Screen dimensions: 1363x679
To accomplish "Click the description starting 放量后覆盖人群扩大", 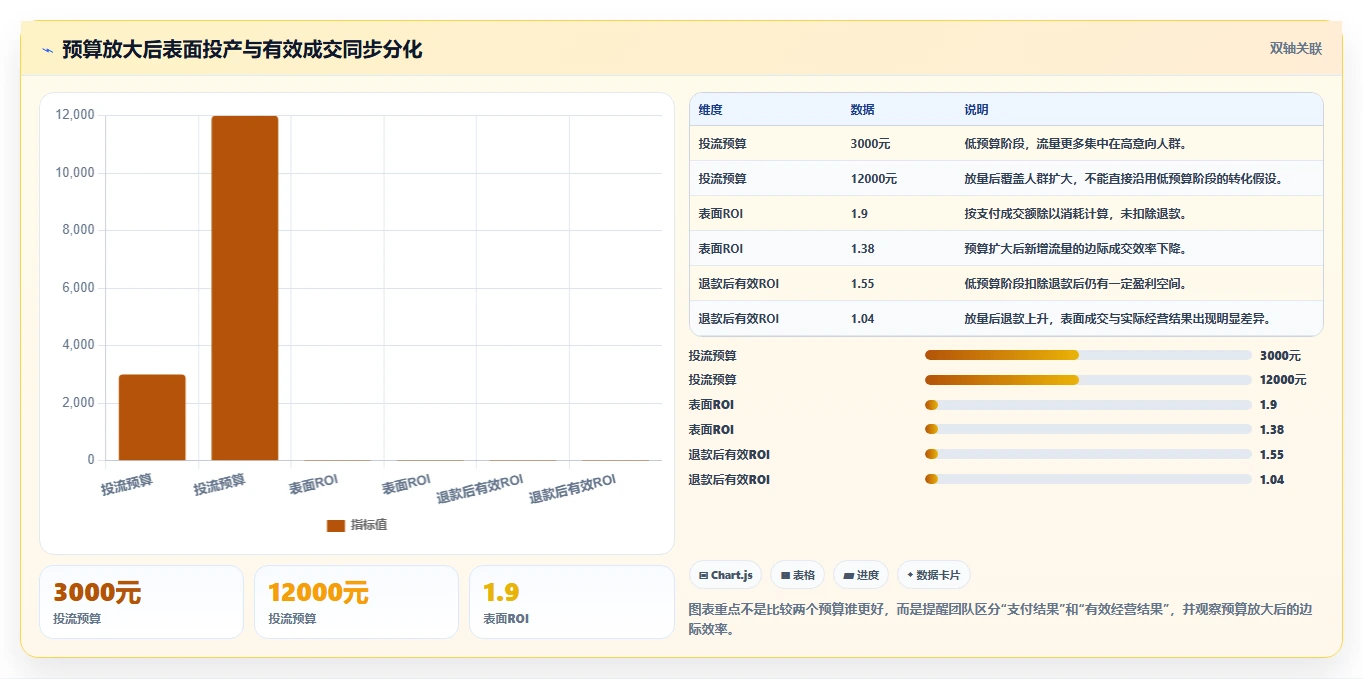I will (x=1123, y=179).
